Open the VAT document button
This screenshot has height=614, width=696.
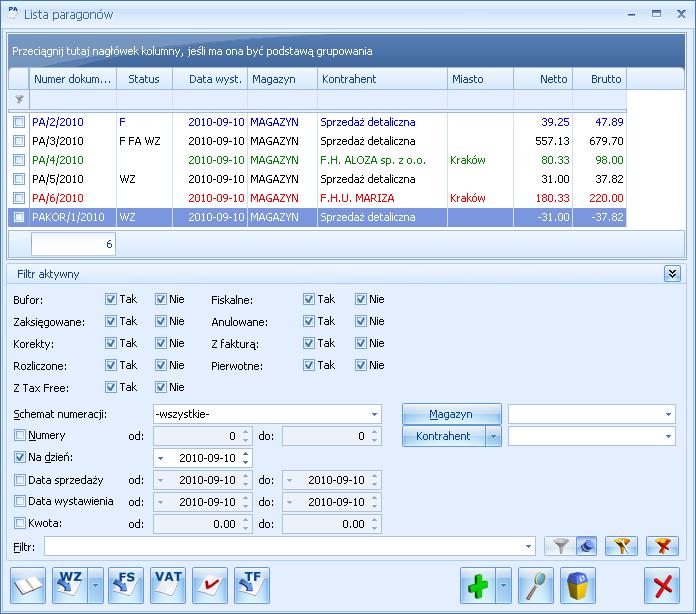click(168, 585)
